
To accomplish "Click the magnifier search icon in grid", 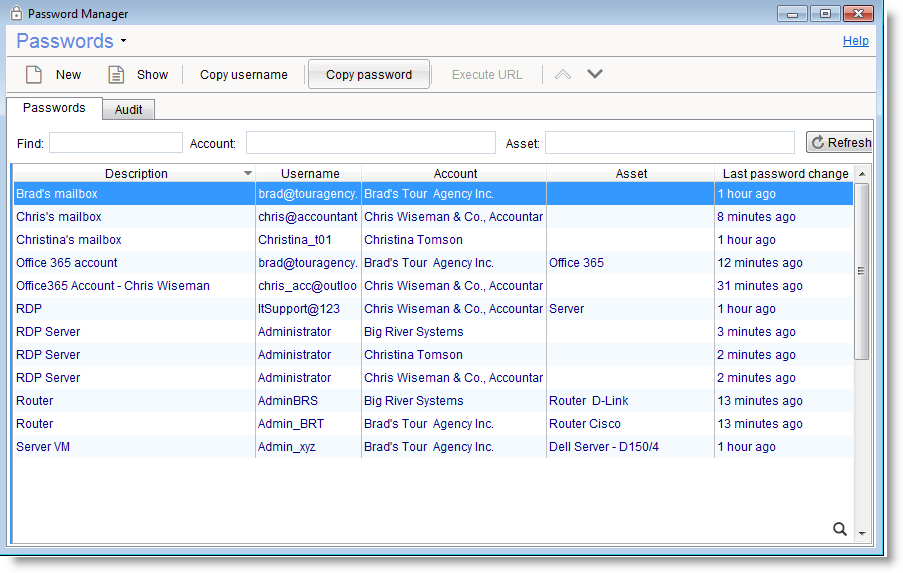I will pyautogui.click(x=840, y=529).
